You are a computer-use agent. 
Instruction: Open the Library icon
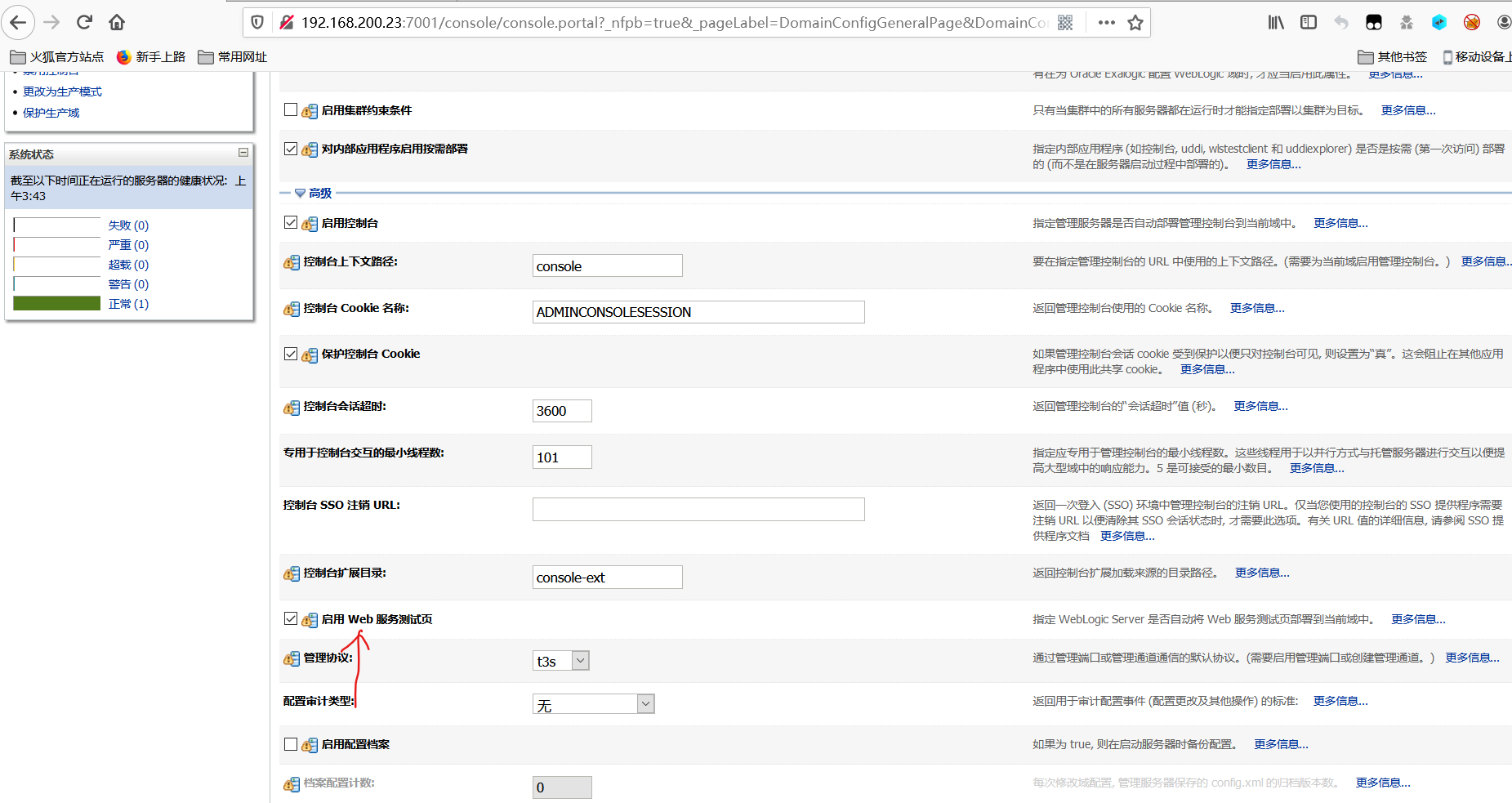[x=1276, y=22]
